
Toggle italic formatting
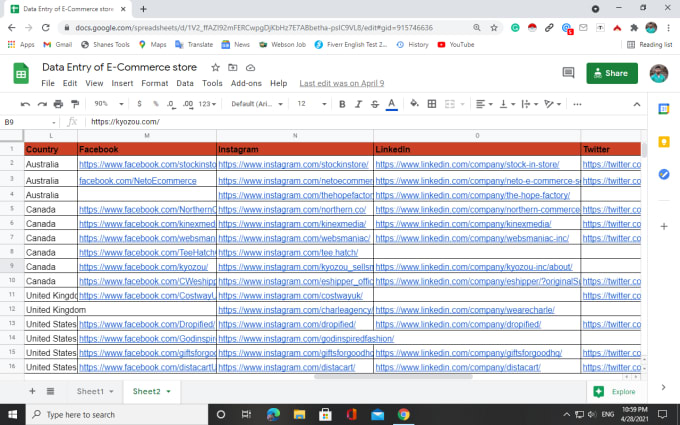[358, 104]
